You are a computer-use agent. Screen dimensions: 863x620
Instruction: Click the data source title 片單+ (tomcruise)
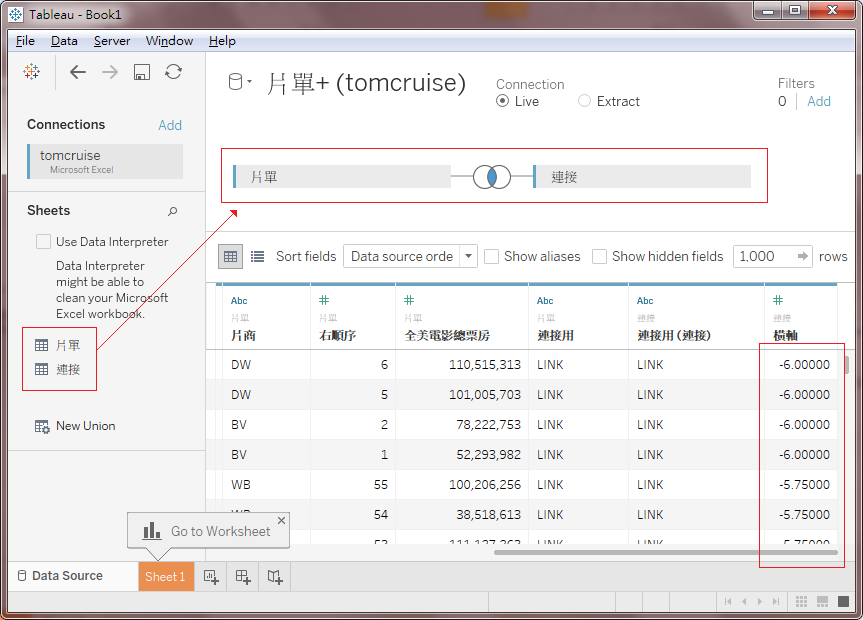(366, 83)
